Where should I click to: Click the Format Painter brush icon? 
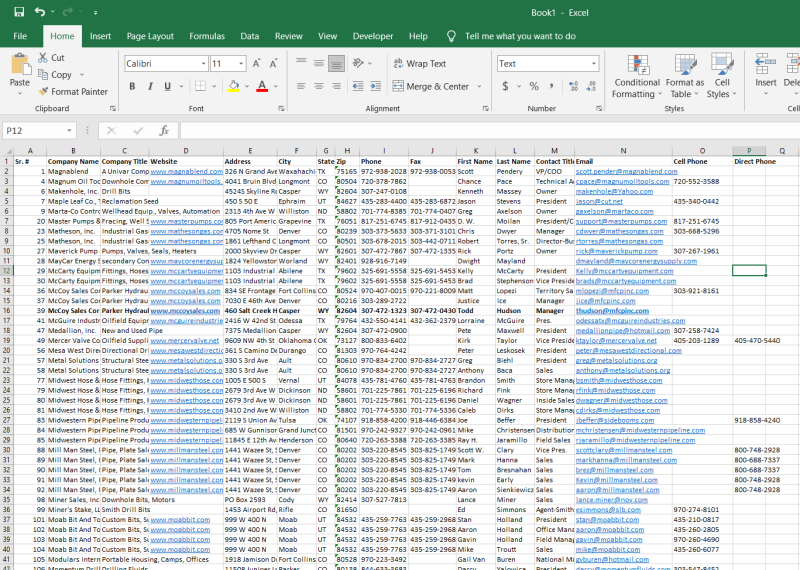pos(44,91)
